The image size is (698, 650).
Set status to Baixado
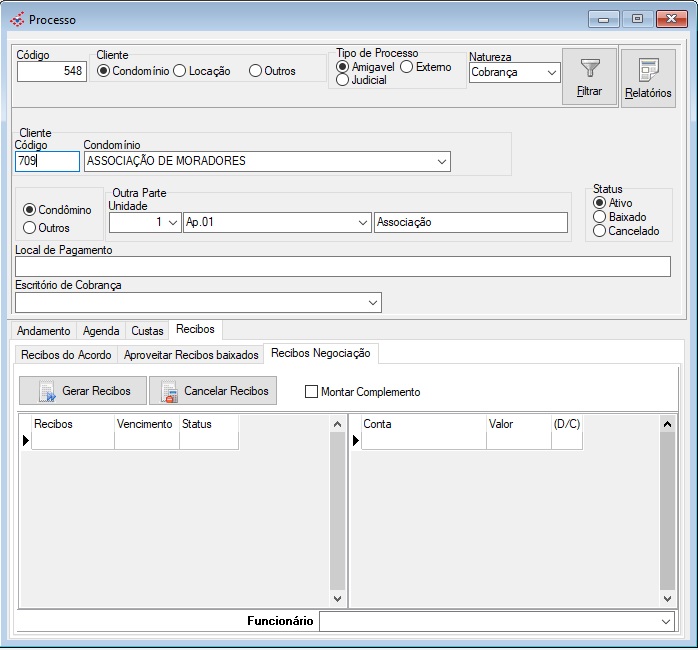pos(599,217)
